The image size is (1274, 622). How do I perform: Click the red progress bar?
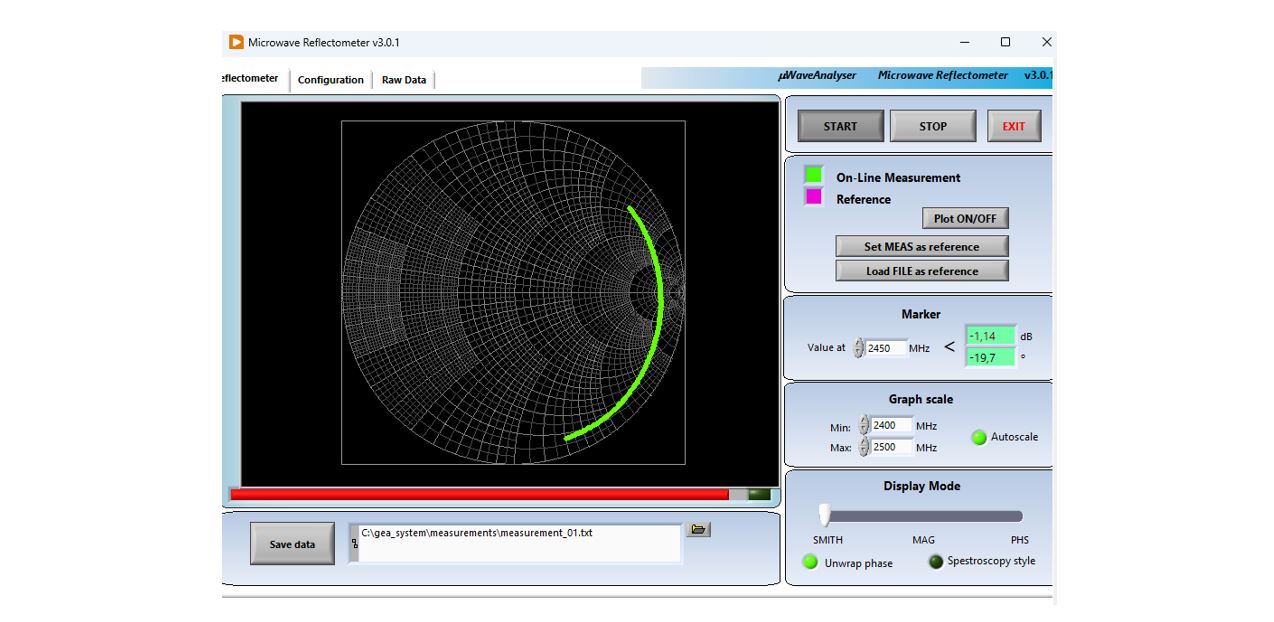click(x=479, y=494)
